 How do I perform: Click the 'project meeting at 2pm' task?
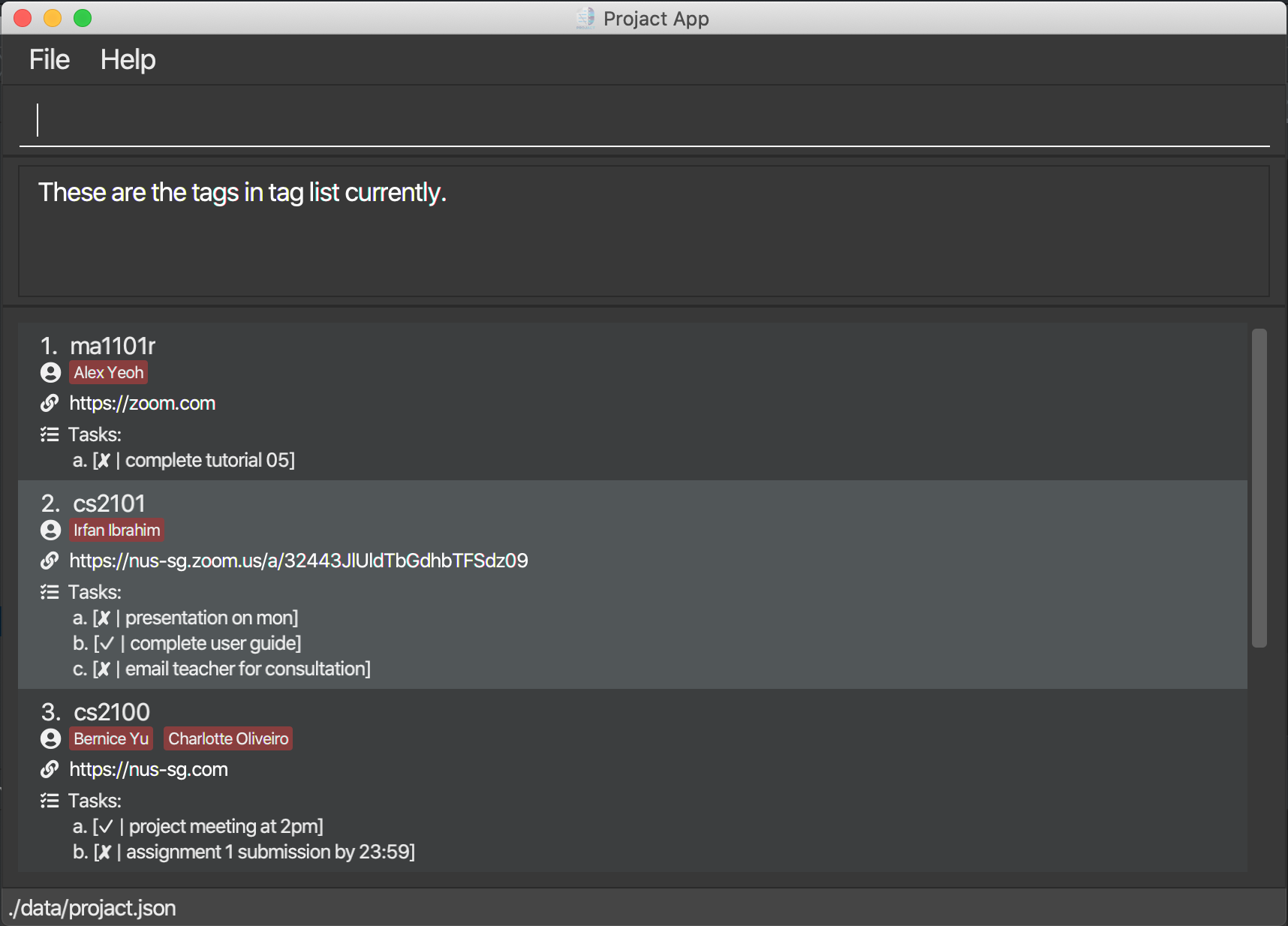tap(198, 826)
